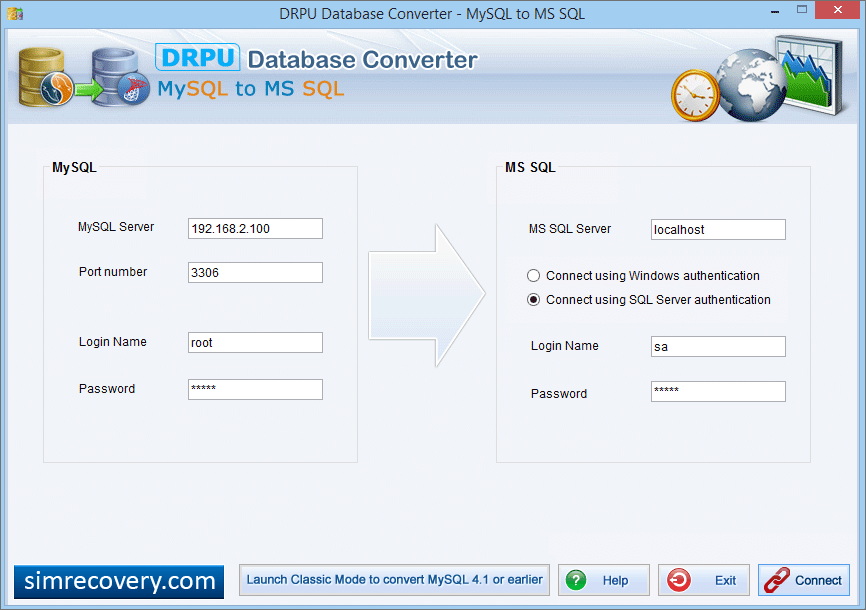Click the 'MySQL' group box title
Viewport: 866px width, 610px height.
coord(74,167)
